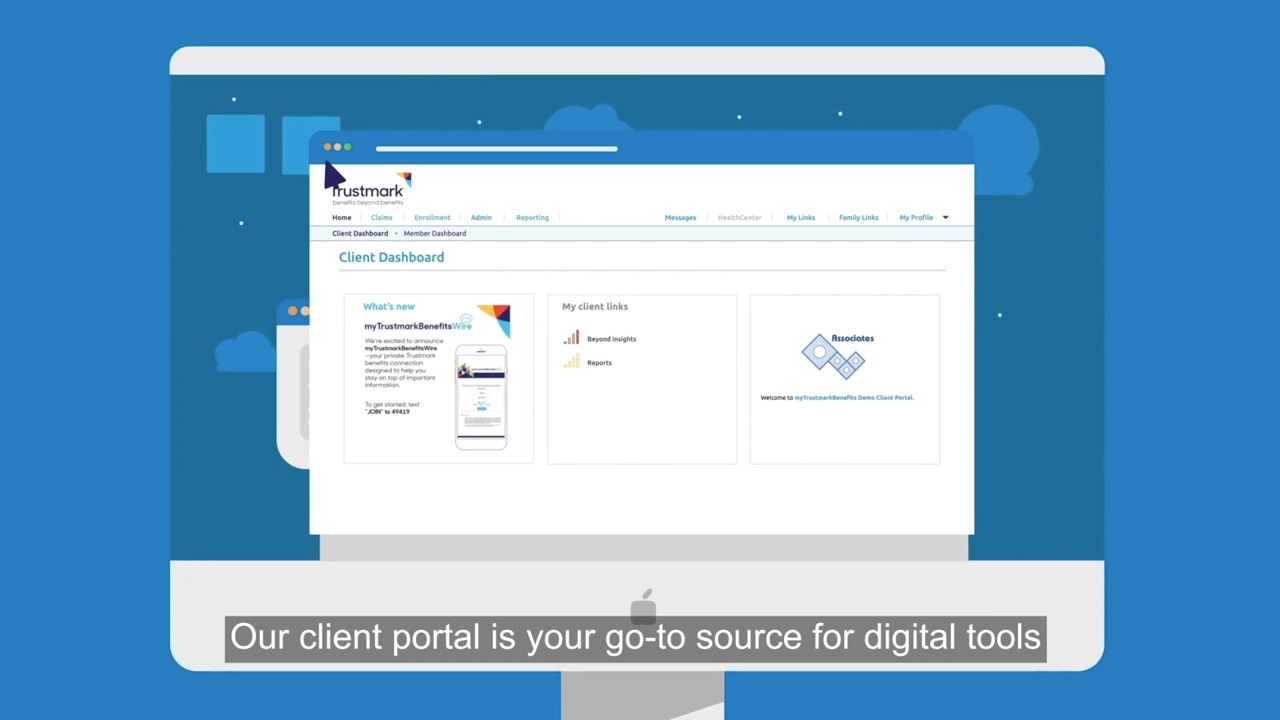Open My Profile menu
The image size is (1280, 720).
[916, 217]
